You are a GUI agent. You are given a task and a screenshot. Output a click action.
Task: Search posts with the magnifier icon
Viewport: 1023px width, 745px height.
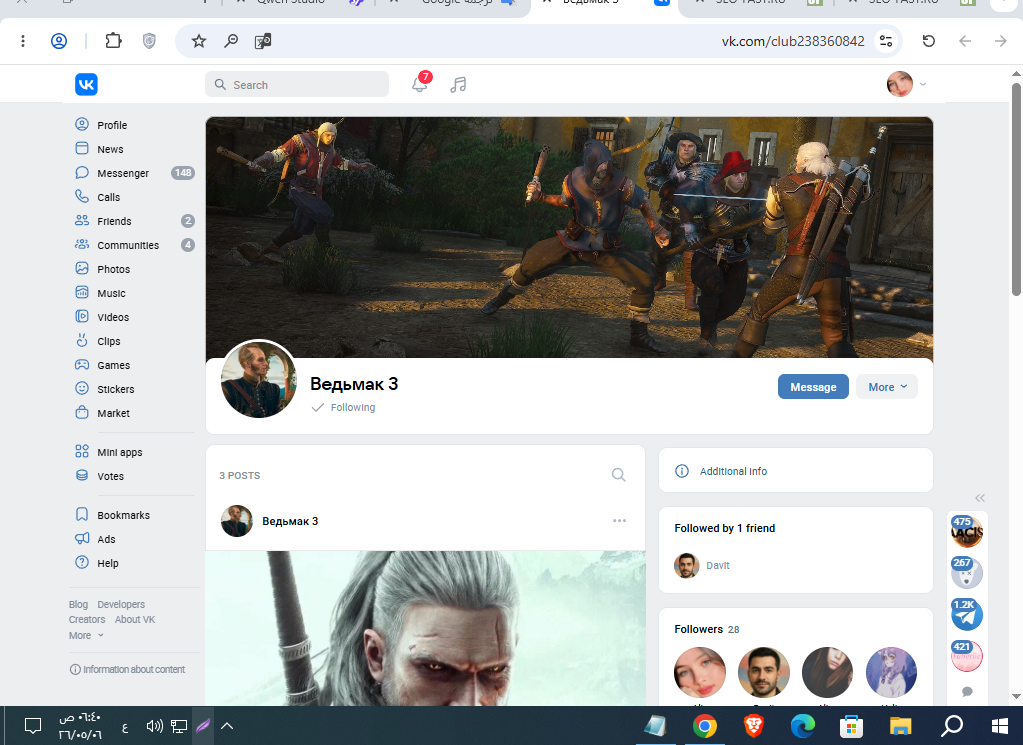pyautogui.click(x=618, y=475)
